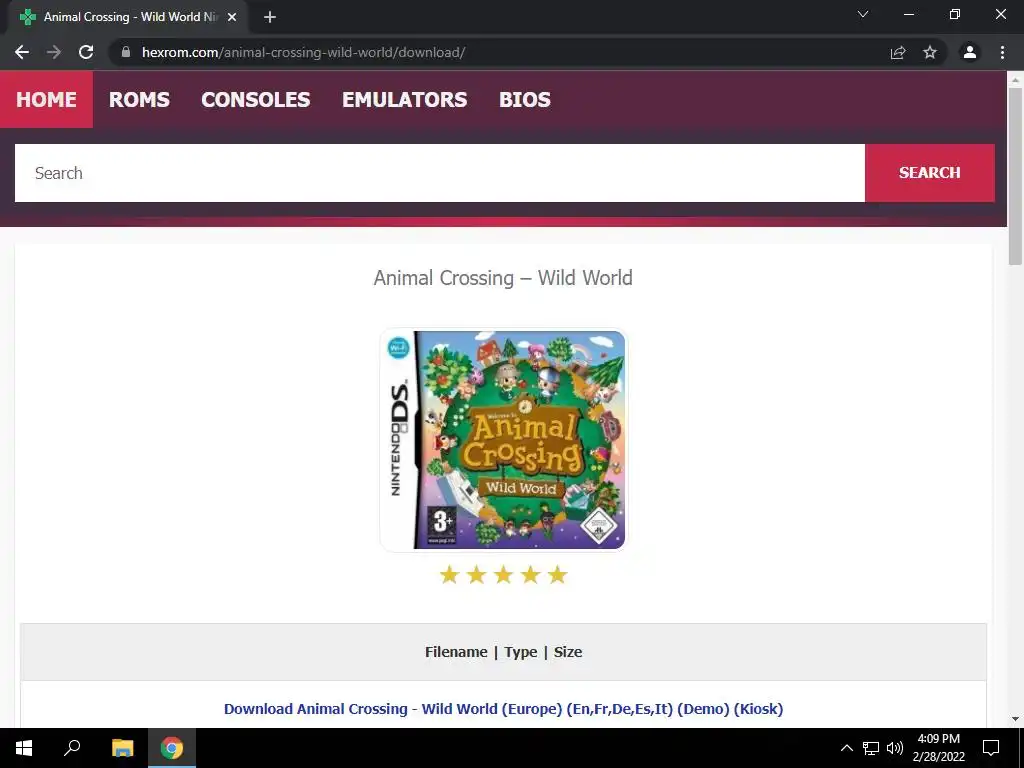Click scrollbar down arrow

pos(1015,719)
